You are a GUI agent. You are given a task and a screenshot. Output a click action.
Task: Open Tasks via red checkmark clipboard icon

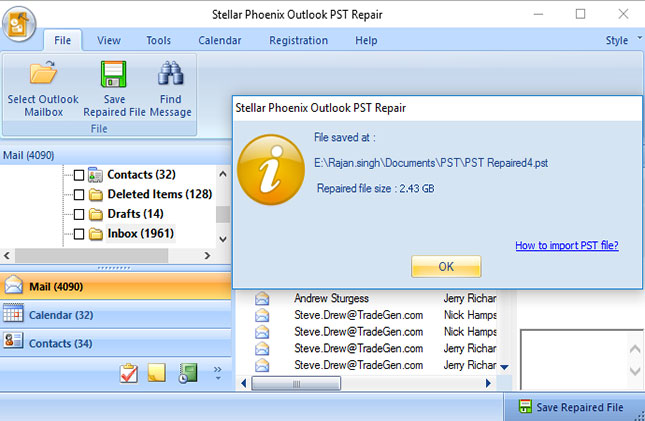(129, 373)
